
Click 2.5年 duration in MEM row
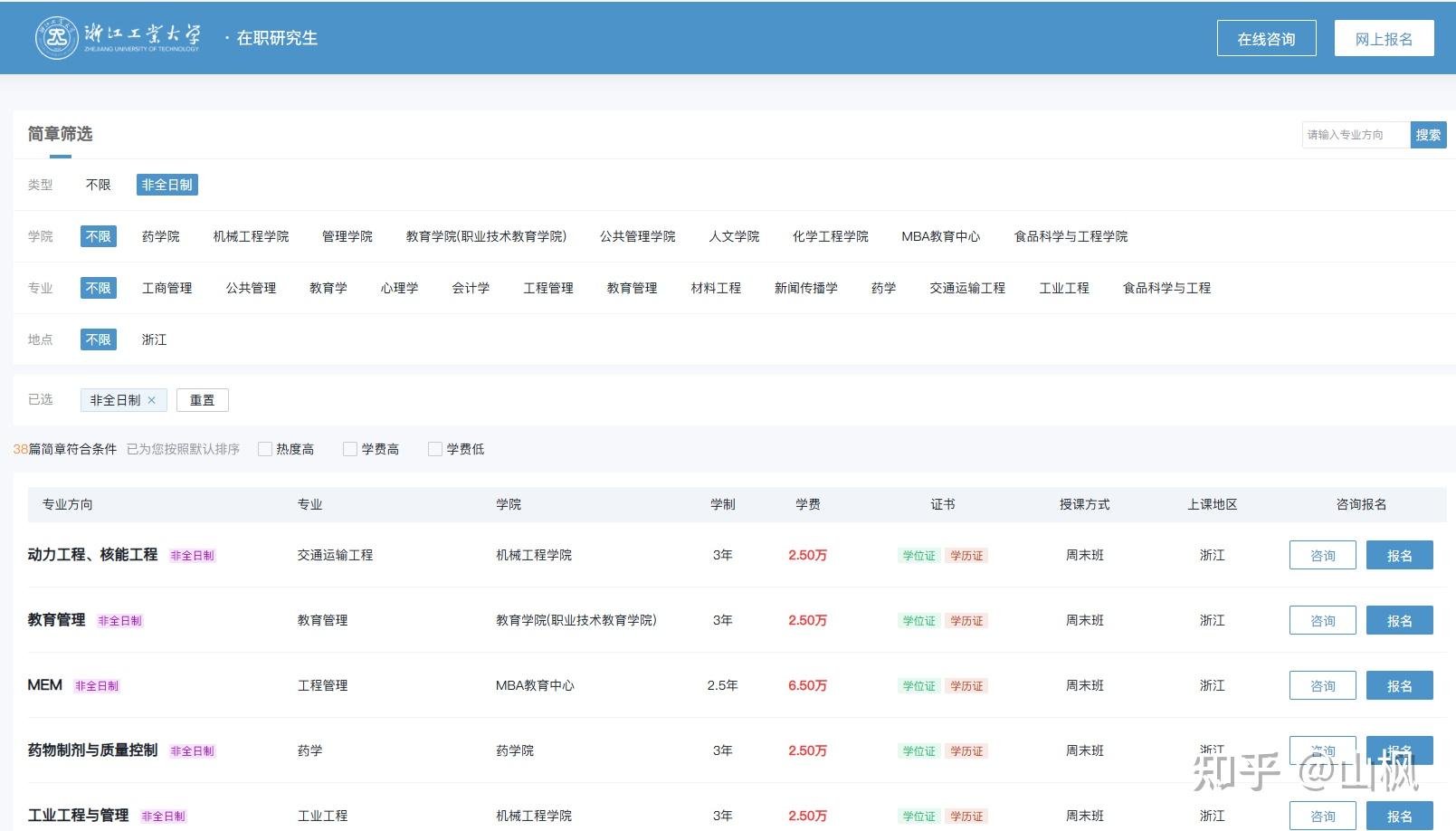[722, 685]
